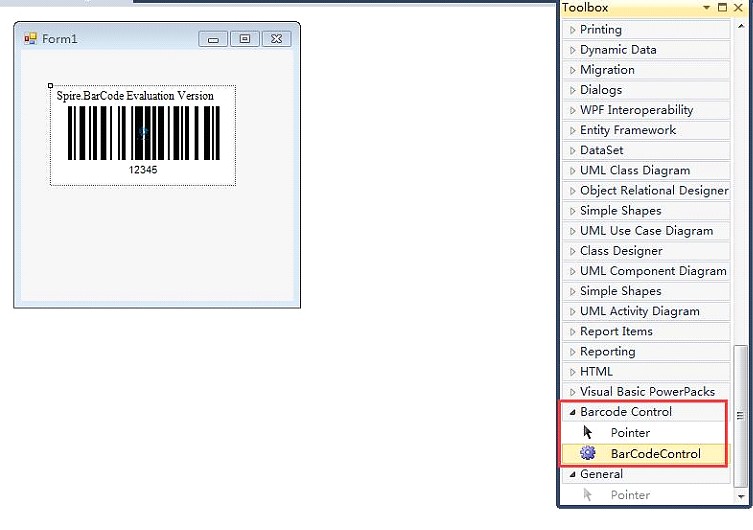Click the Class Designer group label
Screen dimensions: 753x530
coord(621,251)
